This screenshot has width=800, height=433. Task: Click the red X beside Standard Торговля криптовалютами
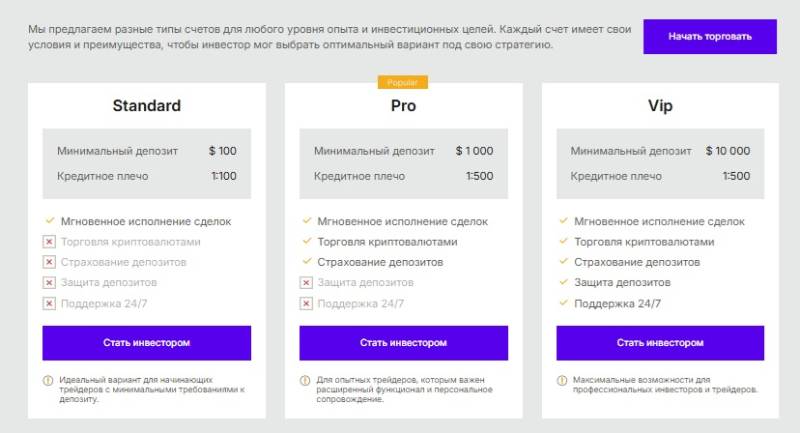coord(48,242)
